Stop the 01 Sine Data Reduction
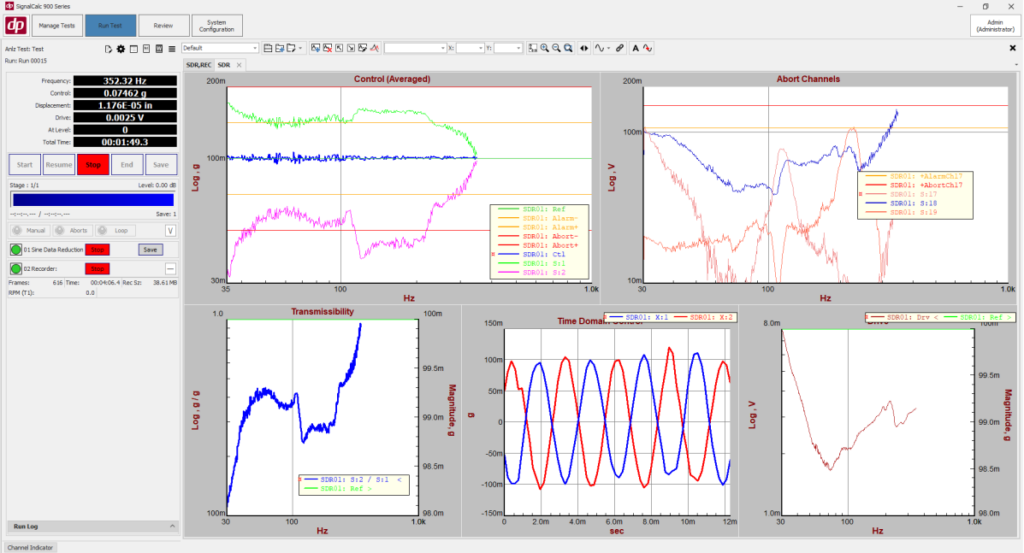The image size is (1024, 553). coord(97,250)
